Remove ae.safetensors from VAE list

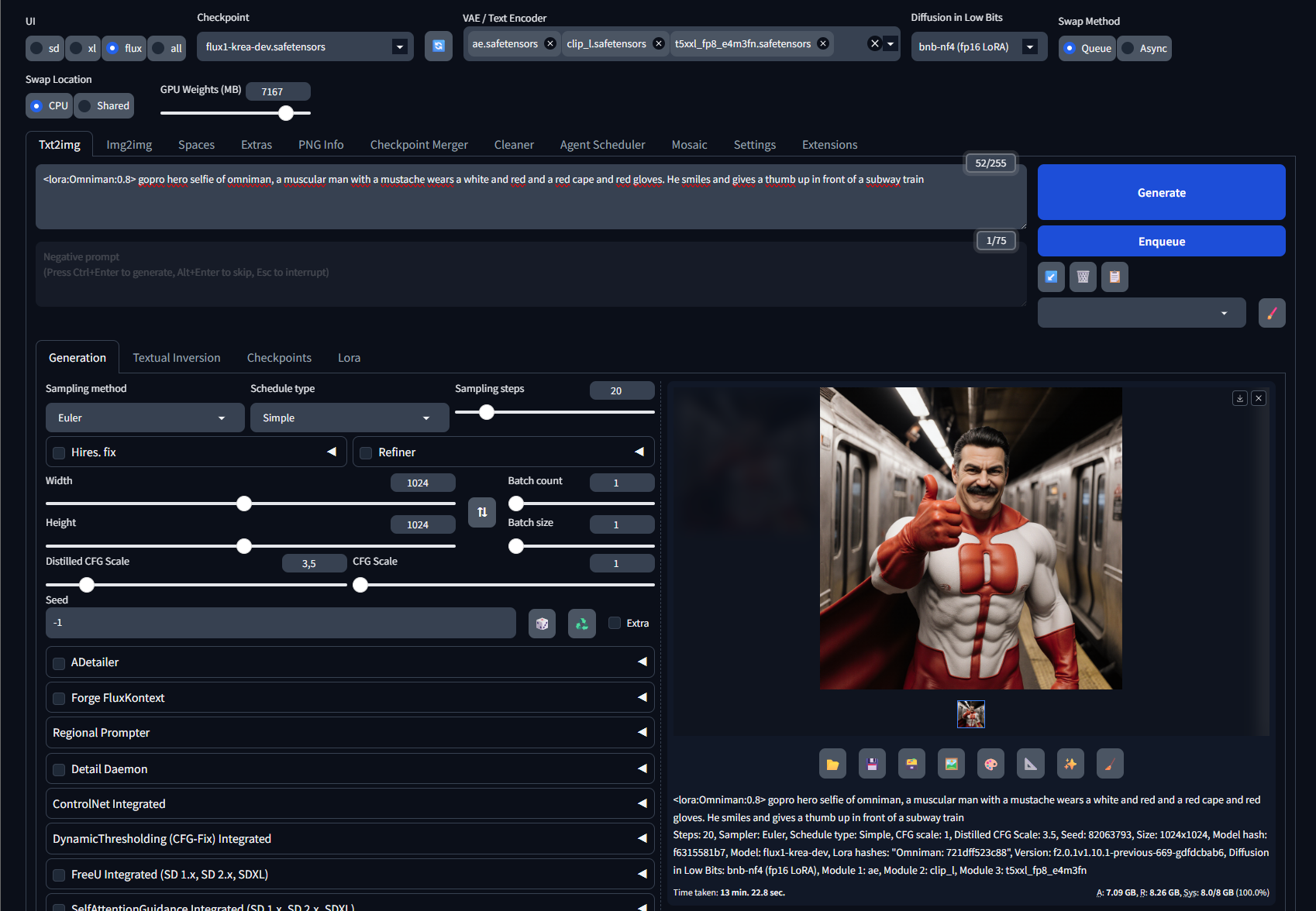[550, 43]
